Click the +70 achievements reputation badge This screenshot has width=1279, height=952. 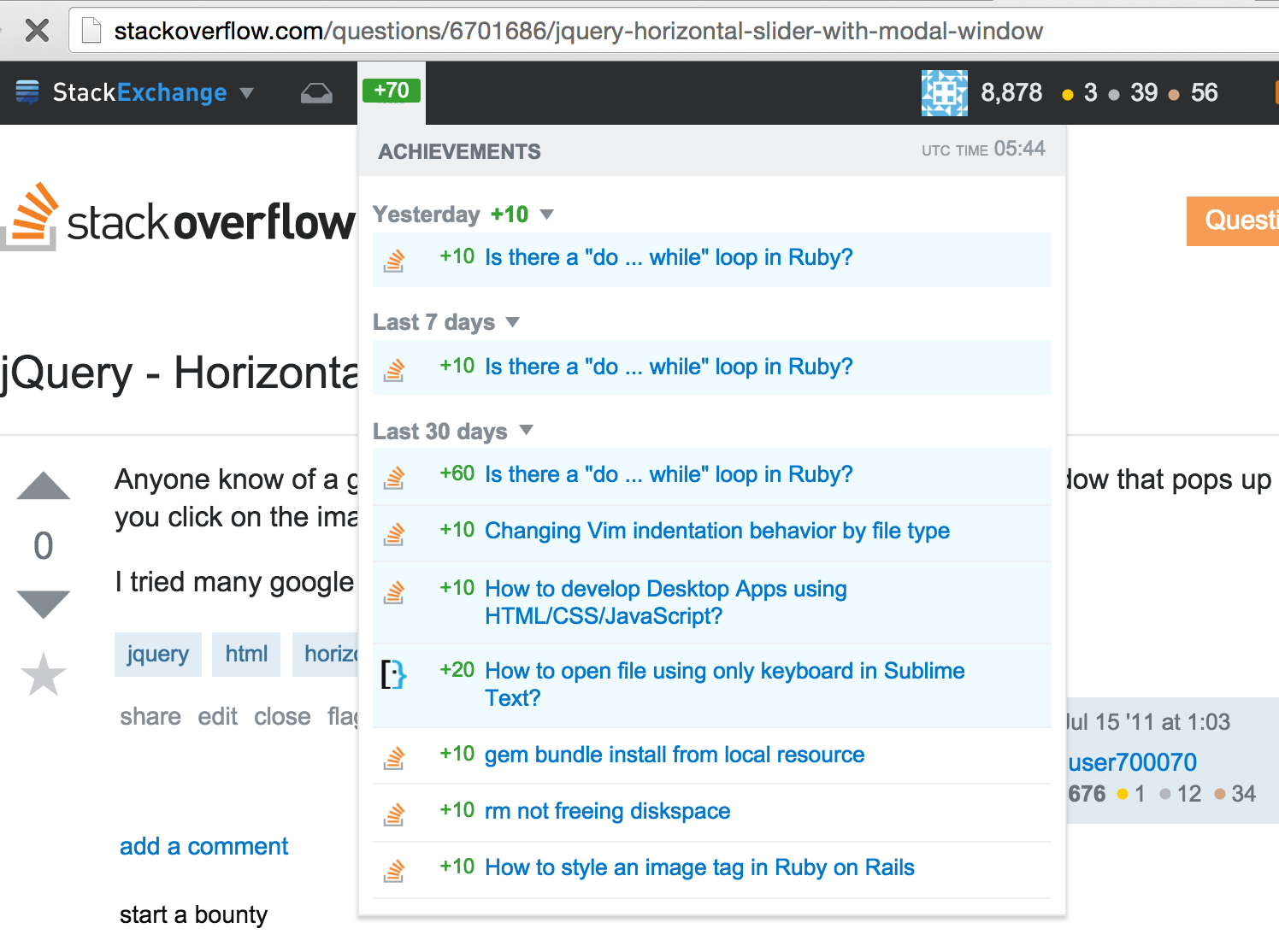(391, 91)
